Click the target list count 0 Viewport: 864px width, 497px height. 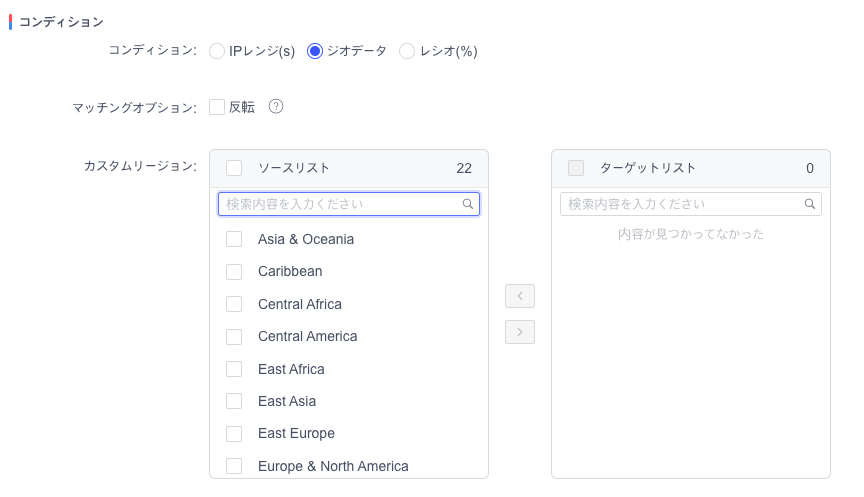coord(809,169)
